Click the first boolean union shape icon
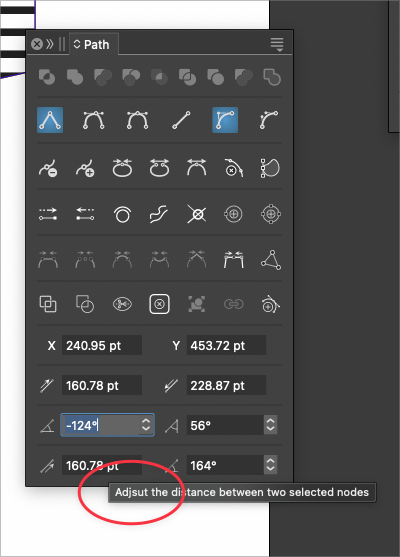 click(x=47, y=77)
